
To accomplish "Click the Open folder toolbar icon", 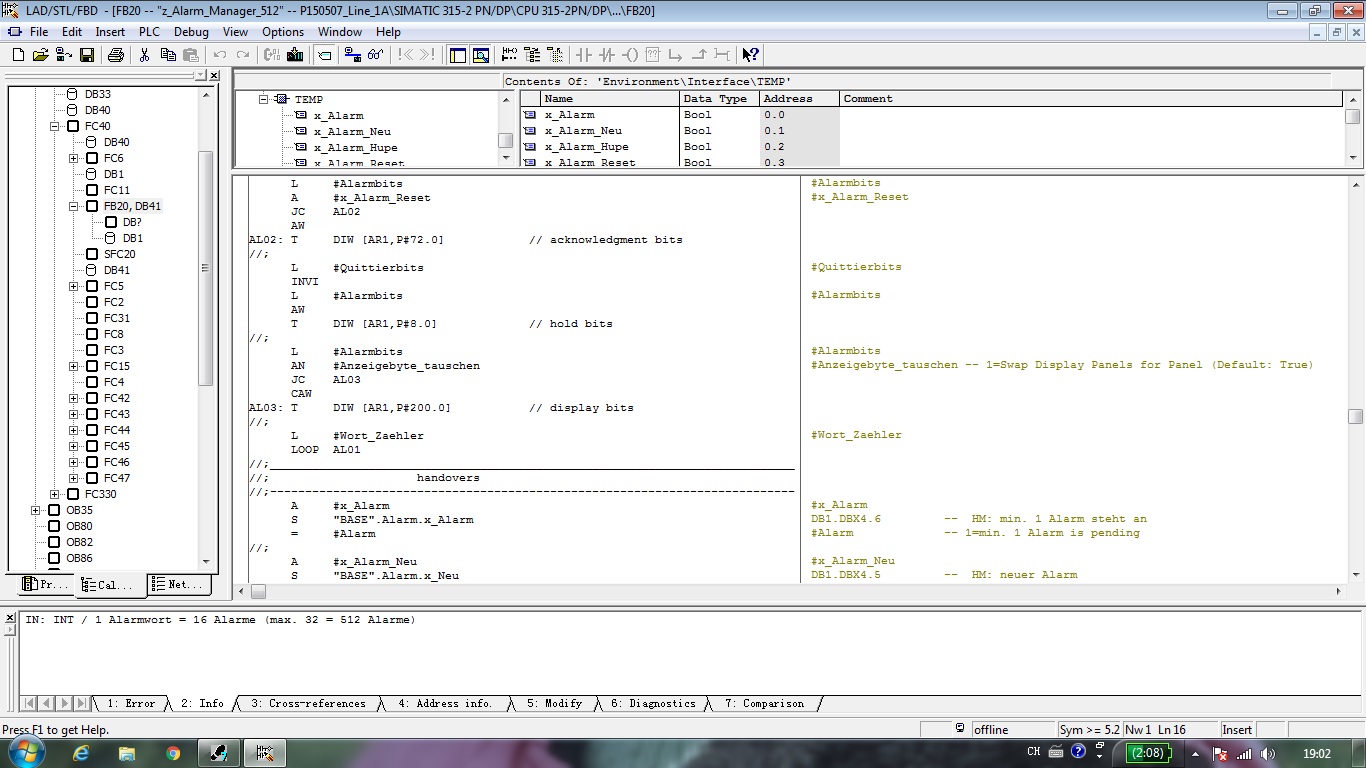I will pos(40,55).
